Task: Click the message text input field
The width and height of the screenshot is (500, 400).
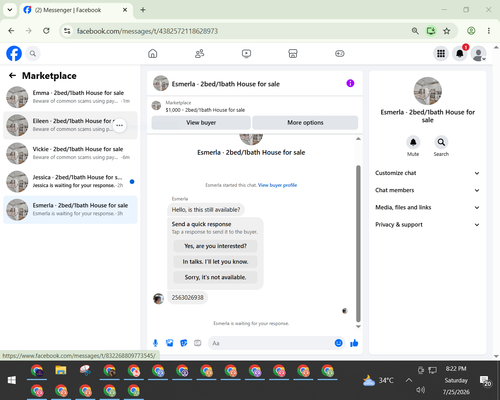Action: pos(270,343)
